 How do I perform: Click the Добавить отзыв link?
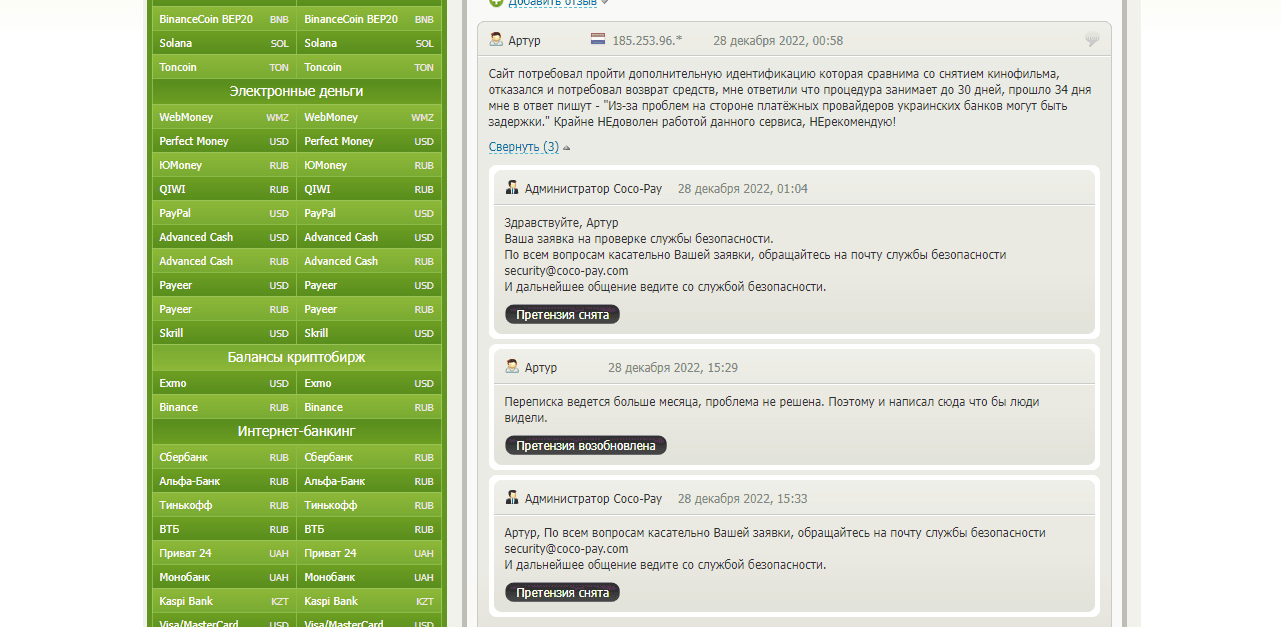pyautogui.click(x=552, y=3)
